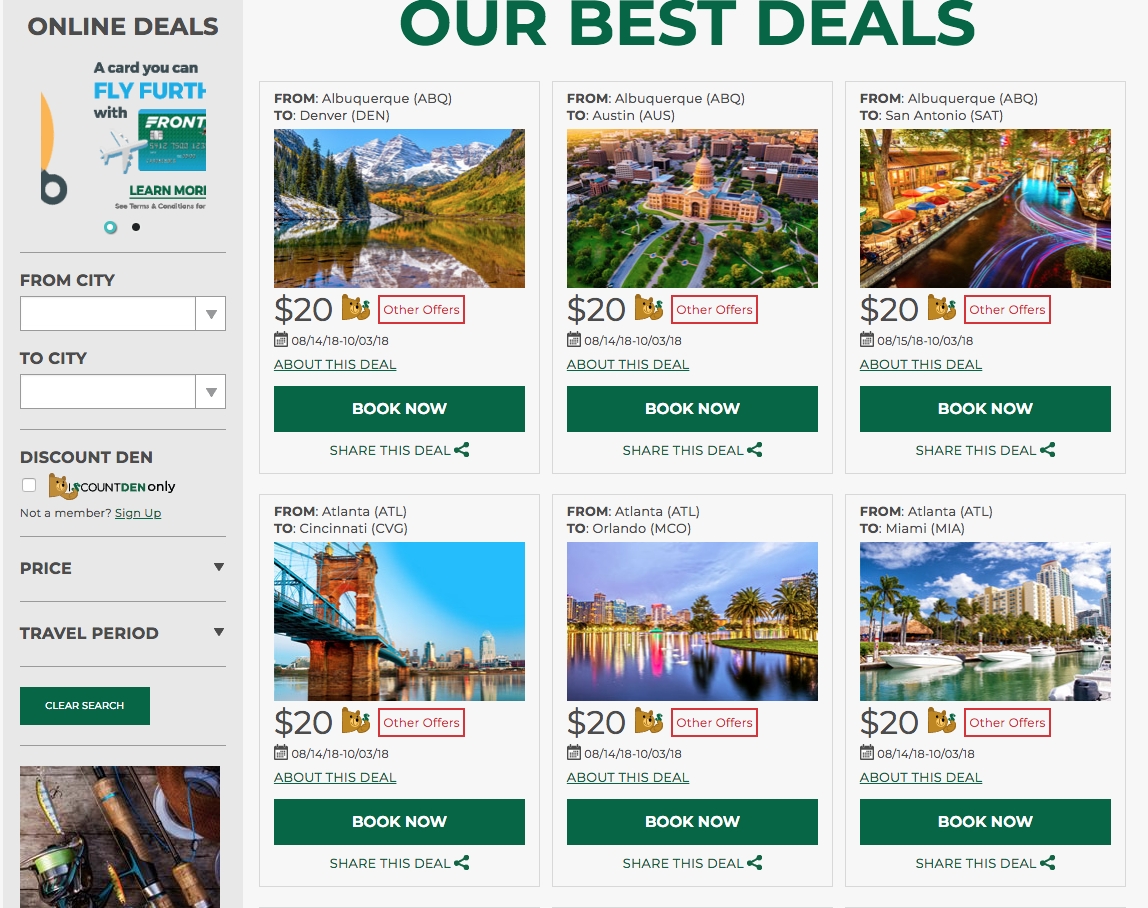Book the Albuquerque to San Antonio deal
This screenshot has width=1148, height=908.
coord(985,409)
